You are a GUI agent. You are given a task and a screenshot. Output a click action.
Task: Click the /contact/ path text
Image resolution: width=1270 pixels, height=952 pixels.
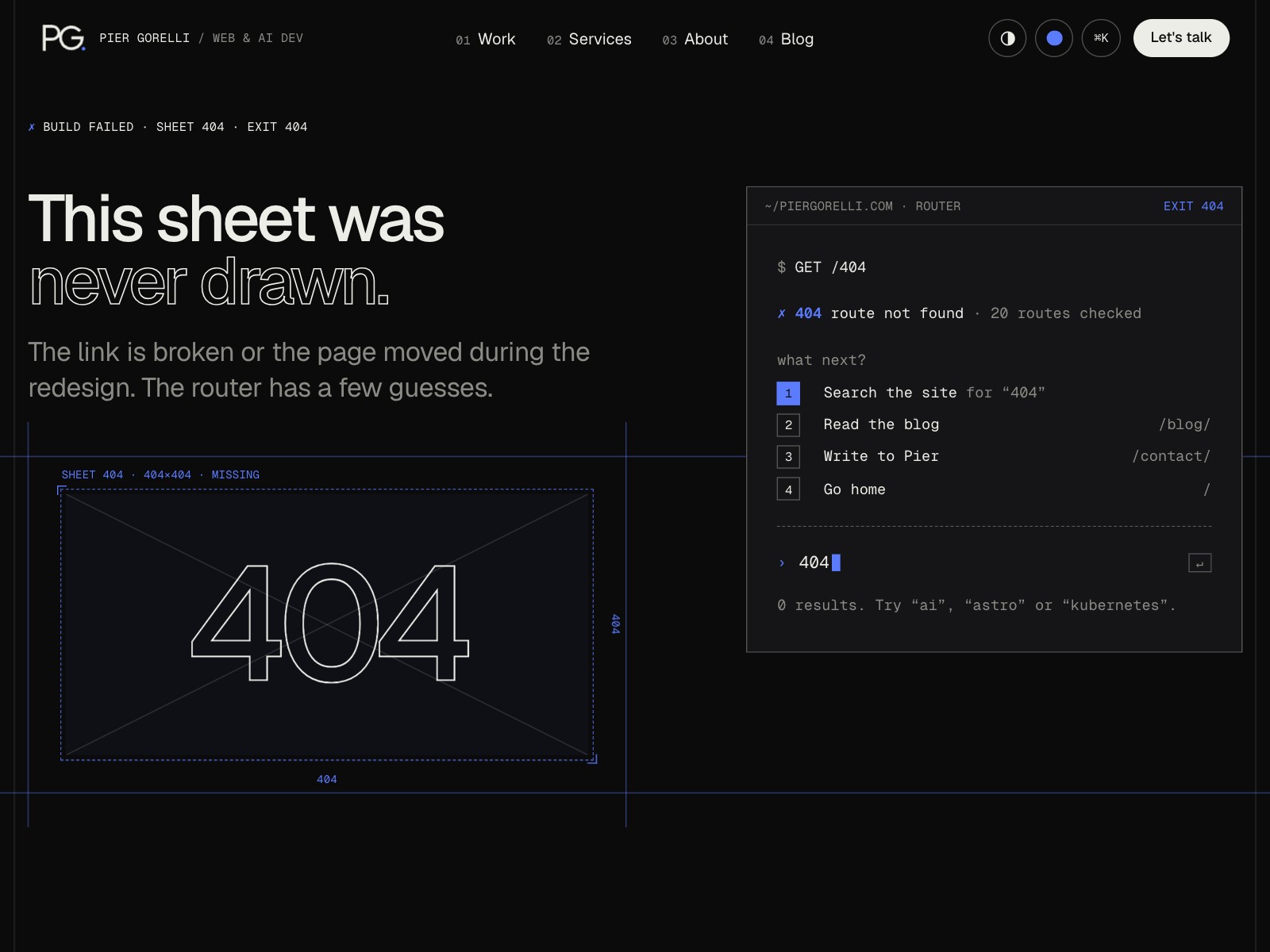1171,456
